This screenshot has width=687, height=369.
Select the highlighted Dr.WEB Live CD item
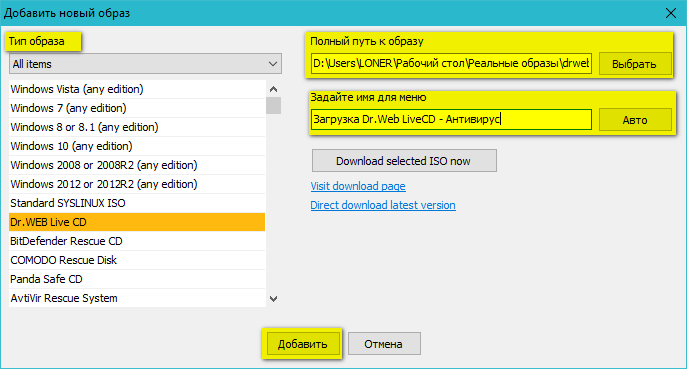(137, 222)
